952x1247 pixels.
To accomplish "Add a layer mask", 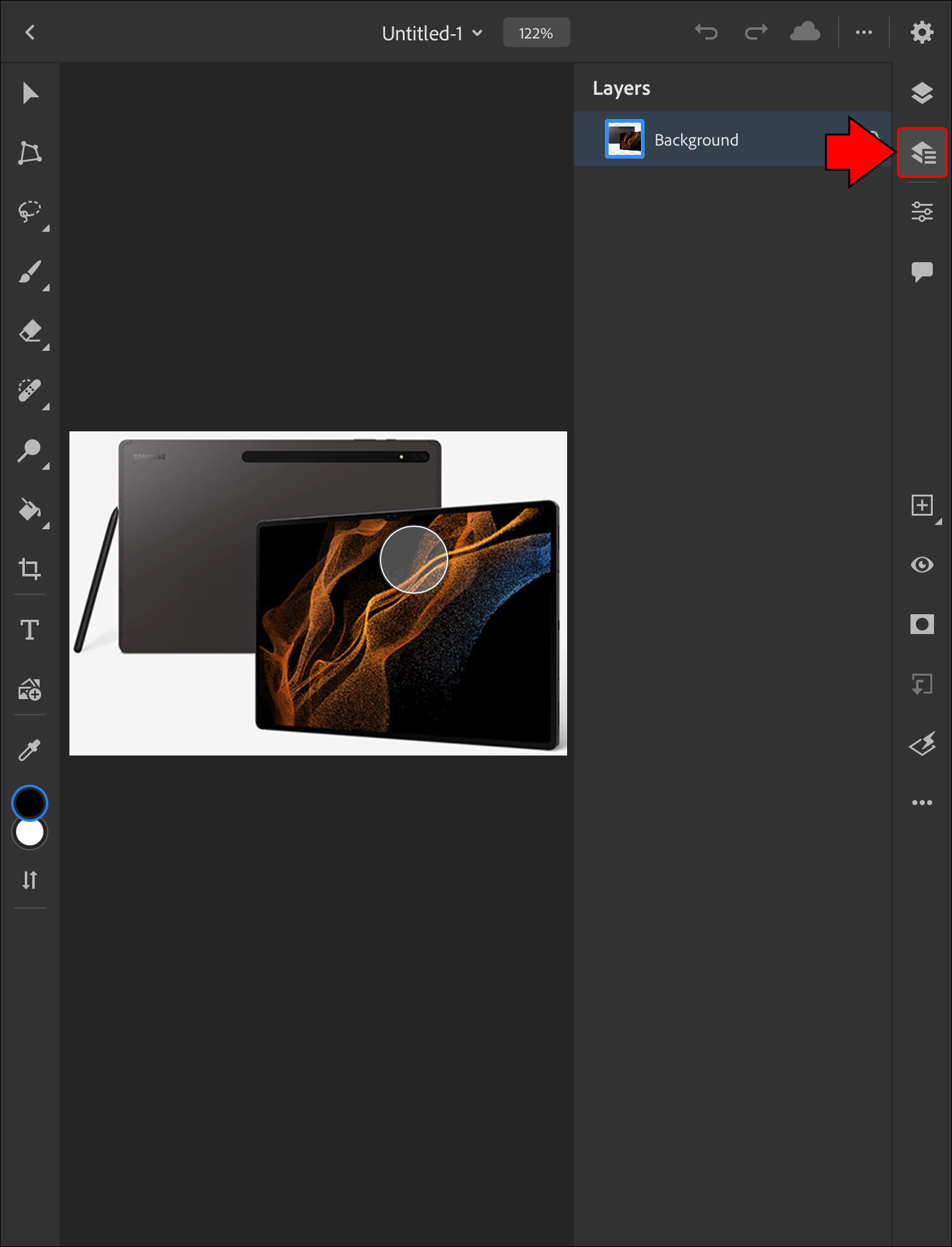I will coord(922,624).
